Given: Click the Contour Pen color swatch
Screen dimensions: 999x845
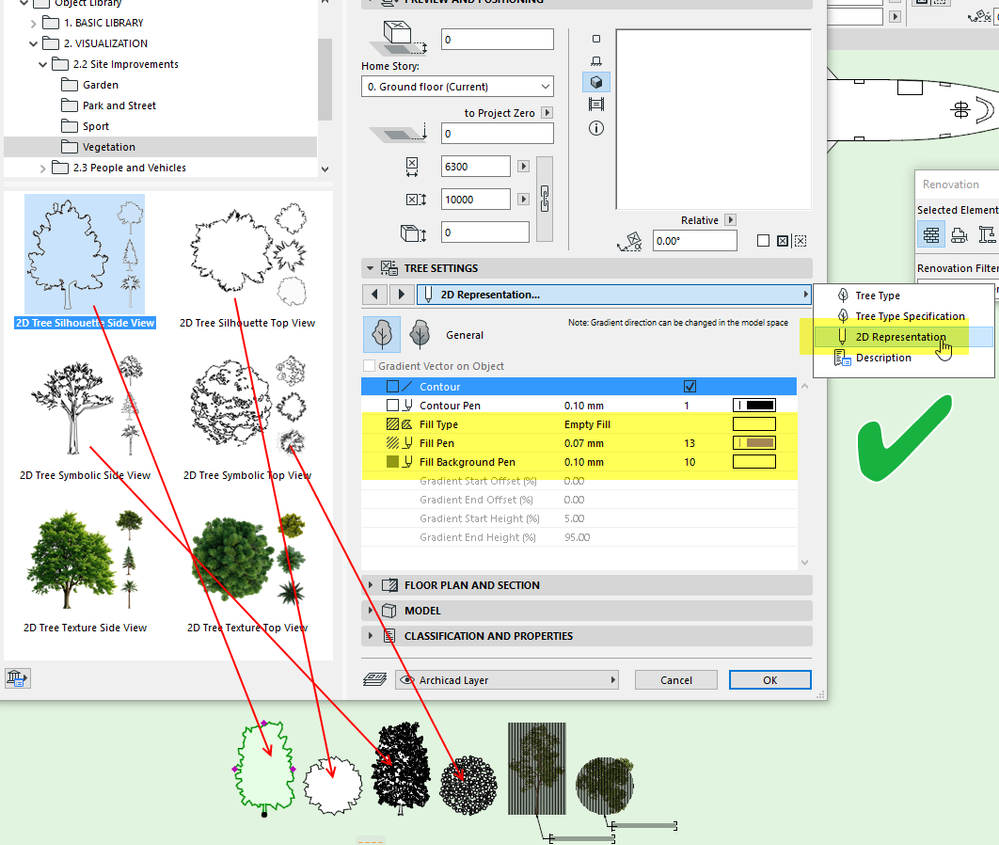Looking at the screenshot, I should click(x=754, y=405).
